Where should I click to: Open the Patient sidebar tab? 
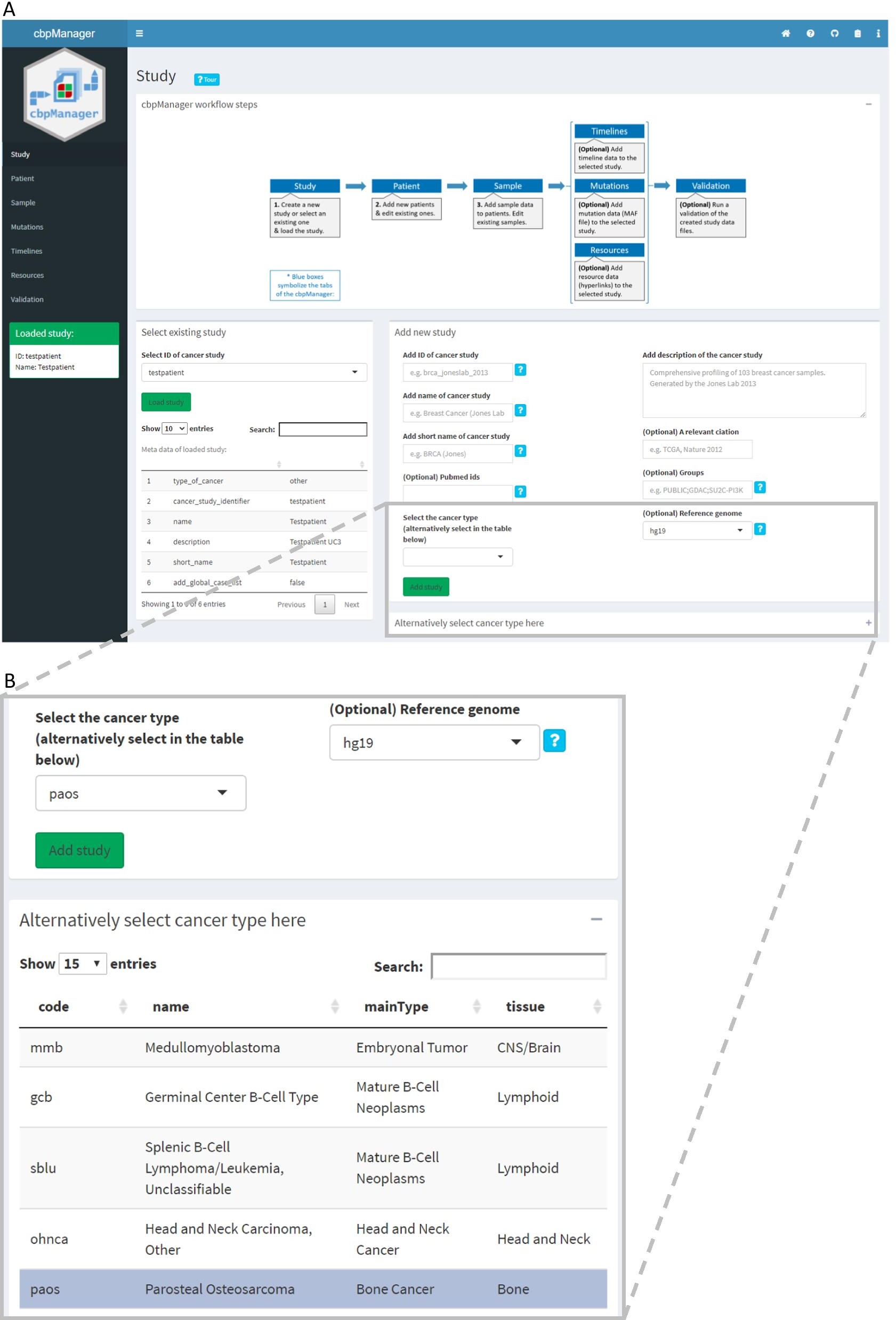(64, 179)
